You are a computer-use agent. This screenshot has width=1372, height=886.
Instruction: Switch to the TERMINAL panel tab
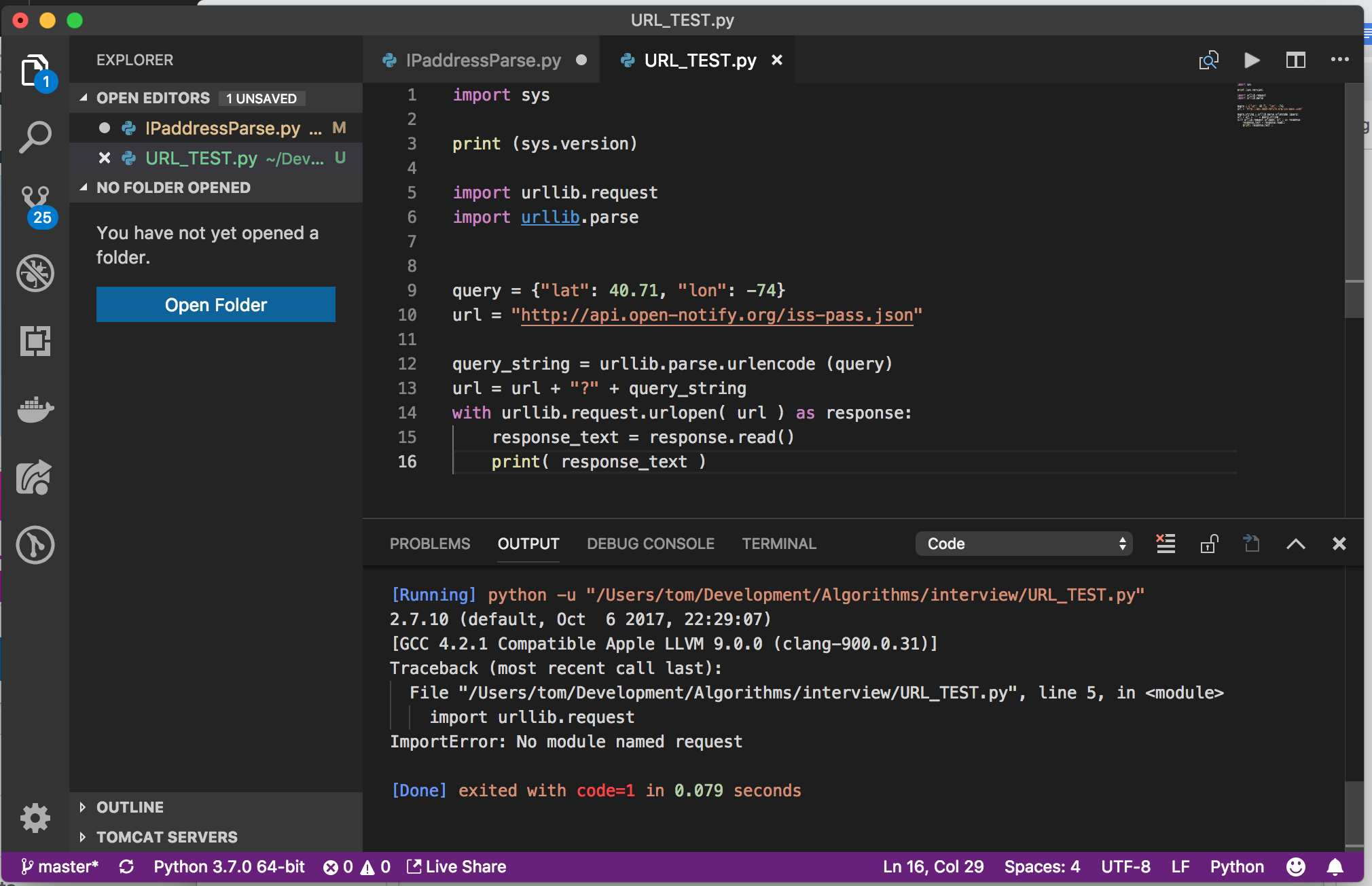pos(778,544)
